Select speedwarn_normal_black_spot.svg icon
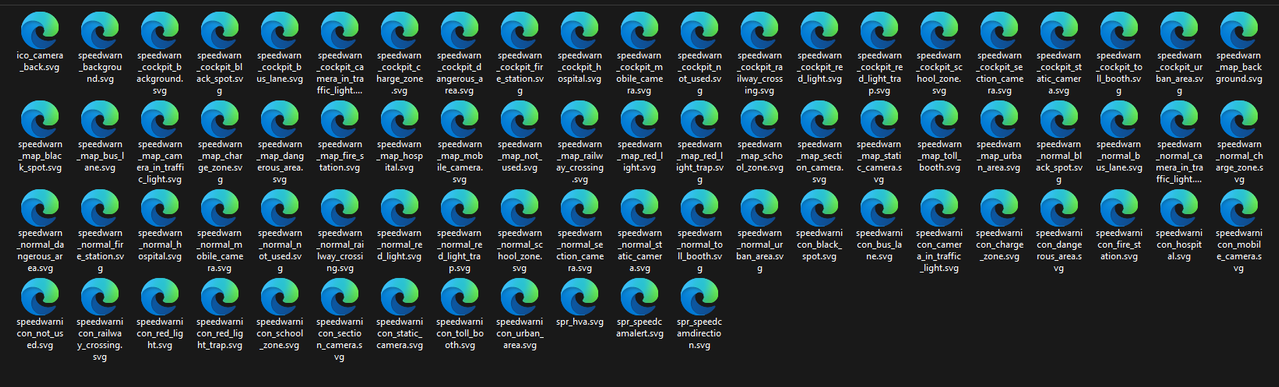 pyautogui.click(x=1060, y=119)
